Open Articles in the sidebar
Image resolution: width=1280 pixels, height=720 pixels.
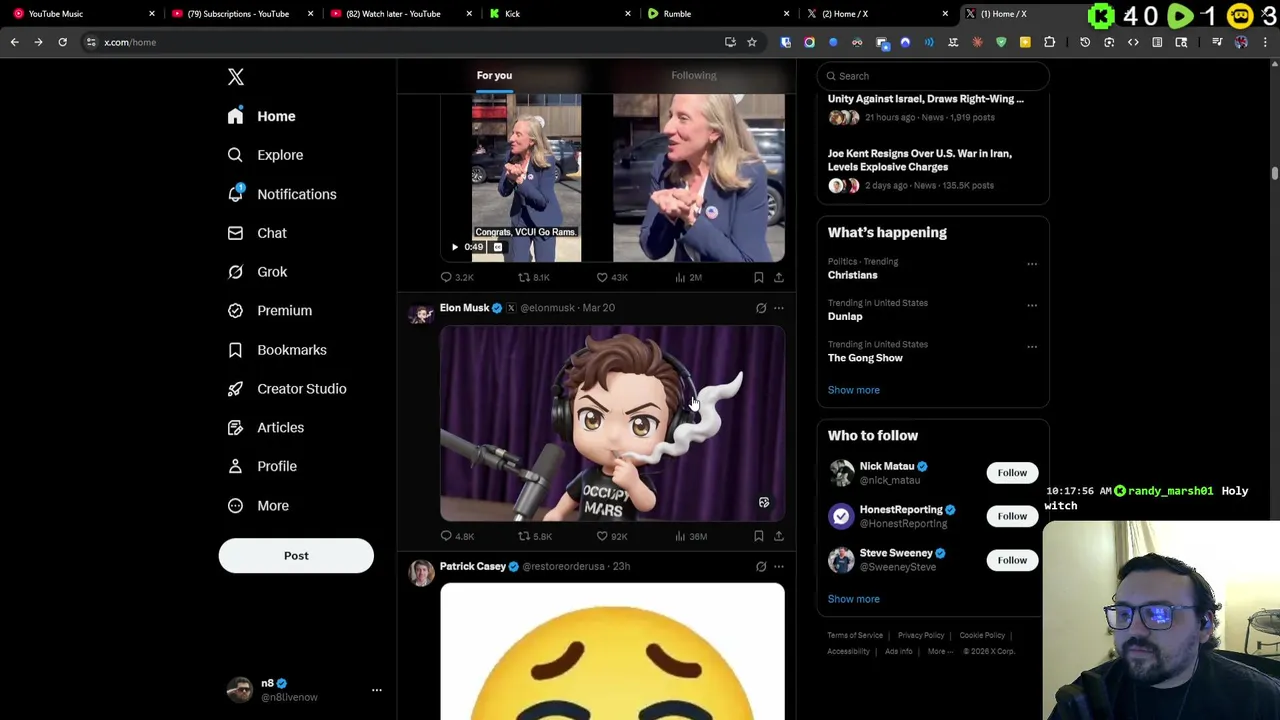pos(266,428)
